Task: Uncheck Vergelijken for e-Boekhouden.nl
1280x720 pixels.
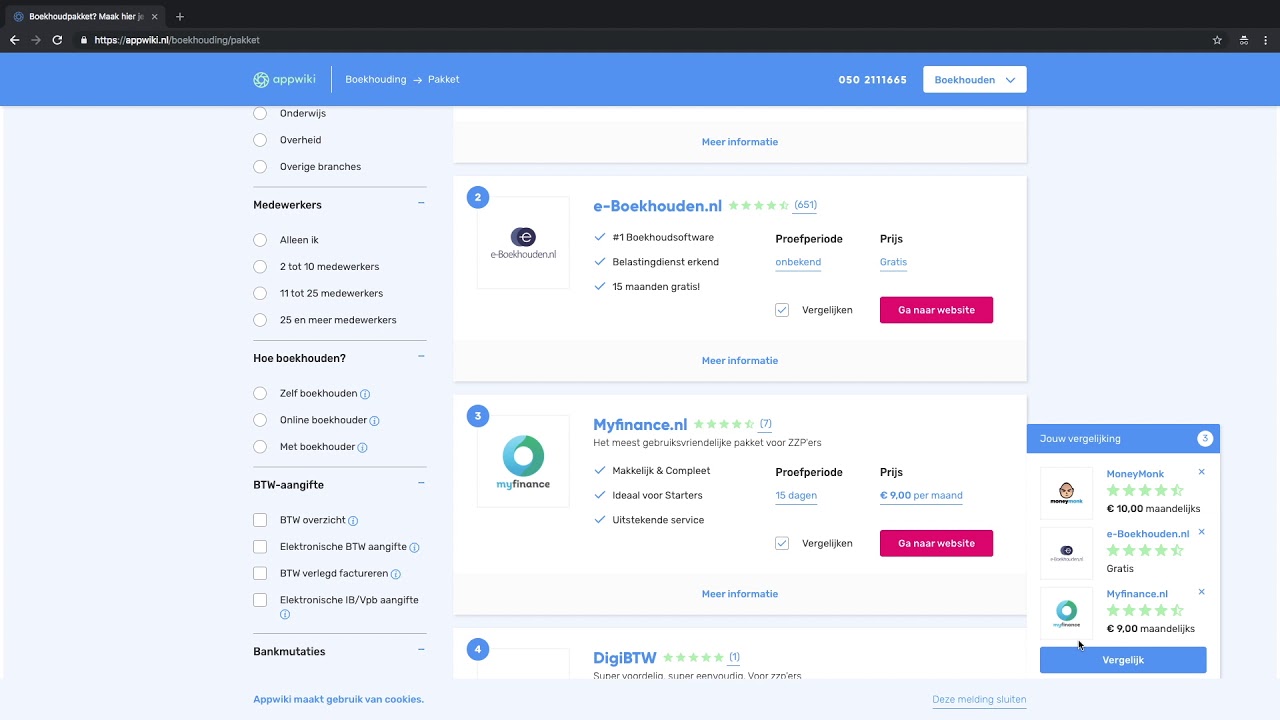Action: 782,310
